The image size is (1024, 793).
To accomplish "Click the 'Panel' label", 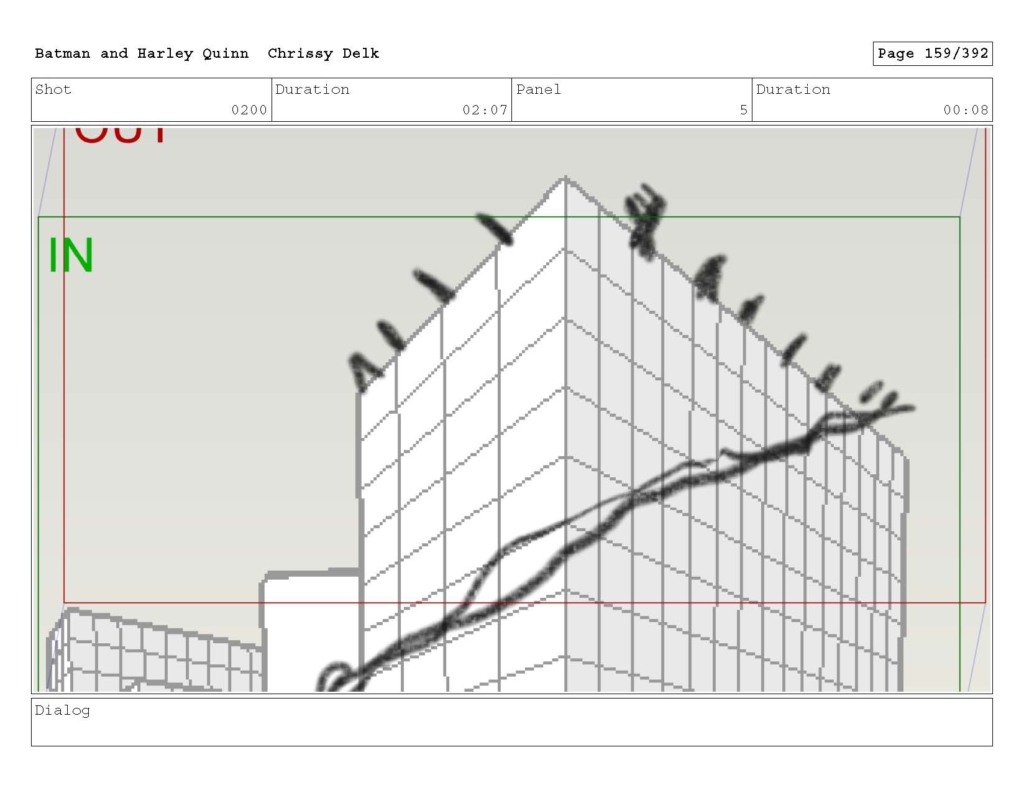I will coord(538,89).
